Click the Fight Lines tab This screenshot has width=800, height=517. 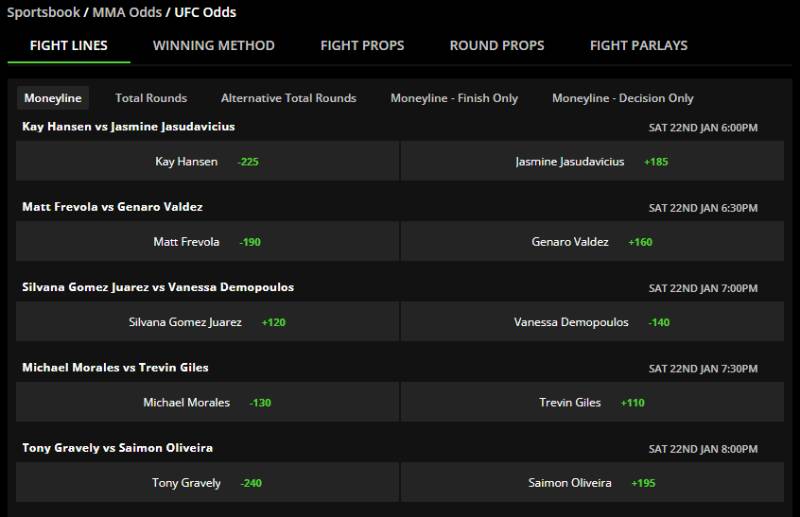pyautogui.click(x=69, y=45)
